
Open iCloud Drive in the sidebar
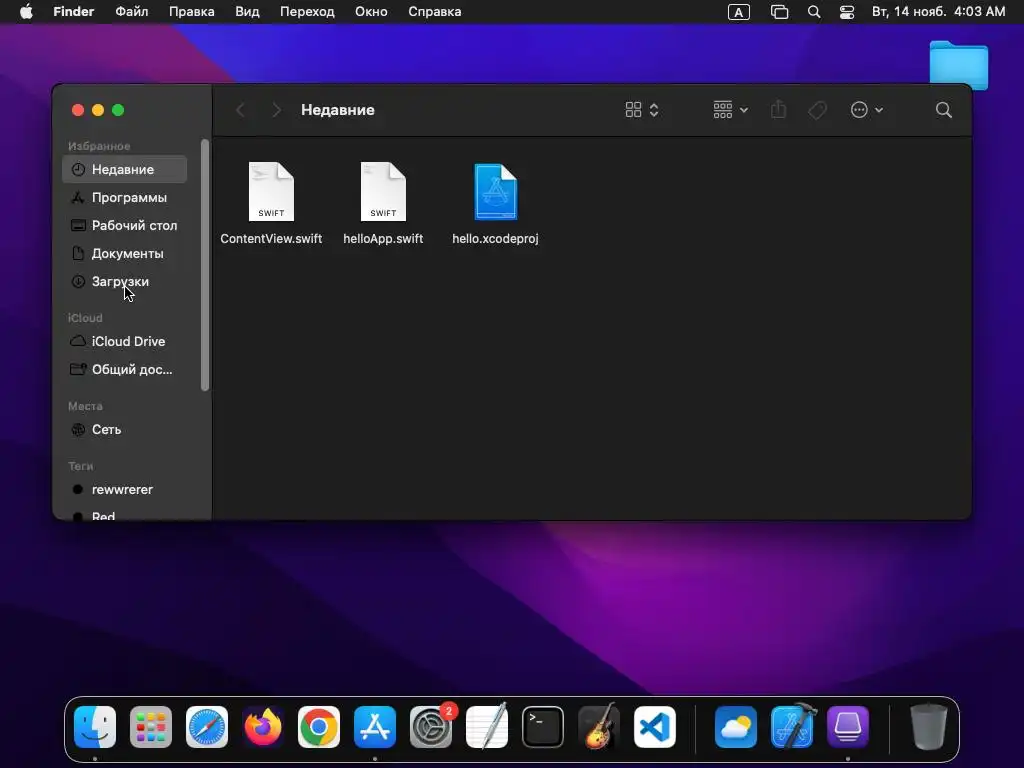pos(125,341)
